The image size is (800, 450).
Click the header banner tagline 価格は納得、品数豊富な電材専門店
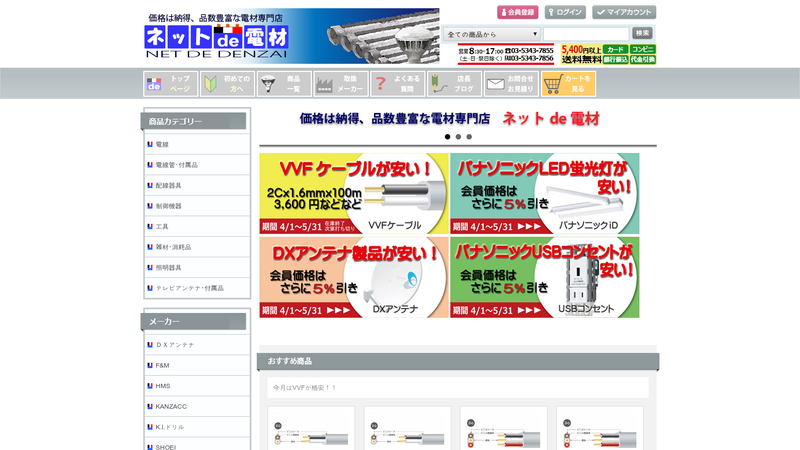215,18
